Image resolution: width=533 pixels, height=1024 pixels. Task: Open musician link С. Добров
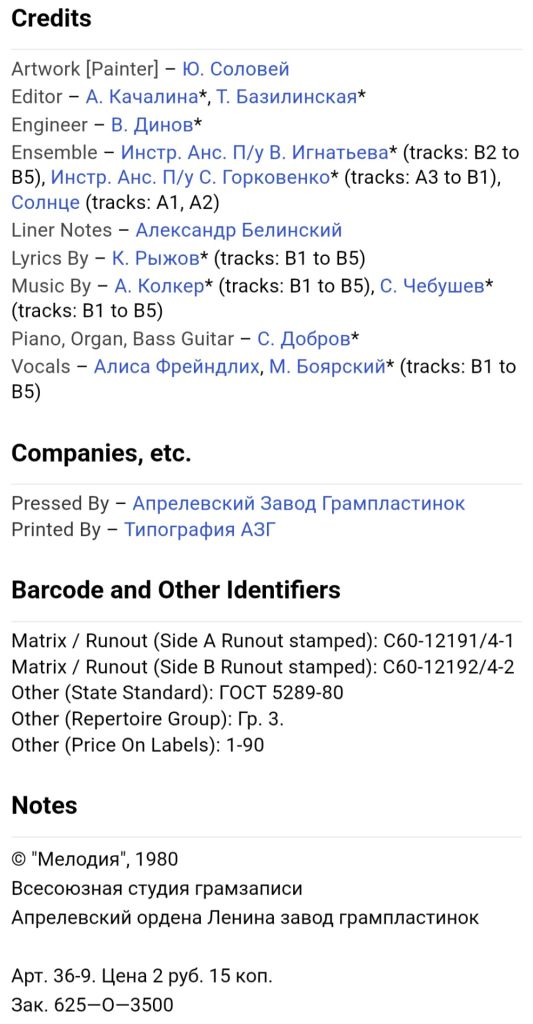point(304,339)
